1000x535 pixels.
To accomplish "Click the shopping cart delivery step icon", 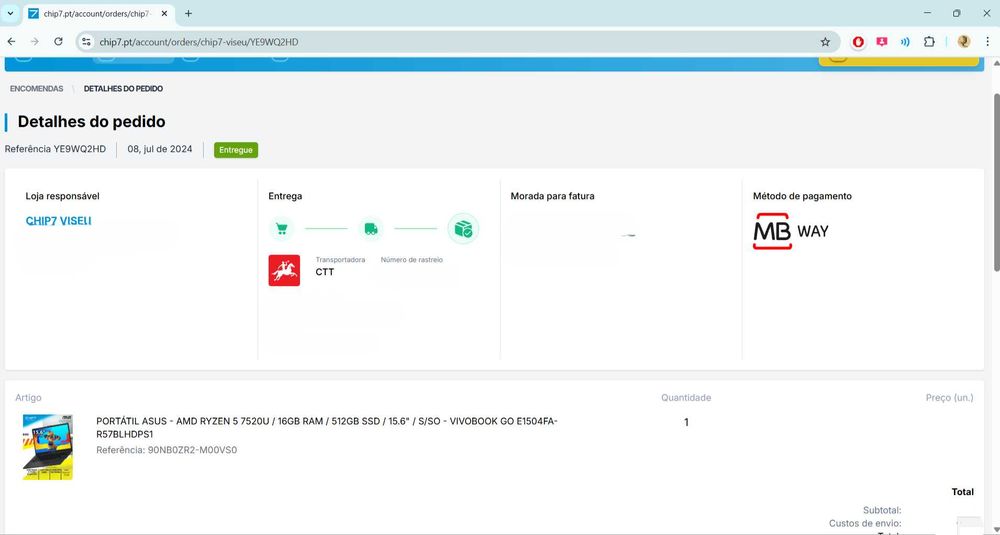I will click(281, 228).
